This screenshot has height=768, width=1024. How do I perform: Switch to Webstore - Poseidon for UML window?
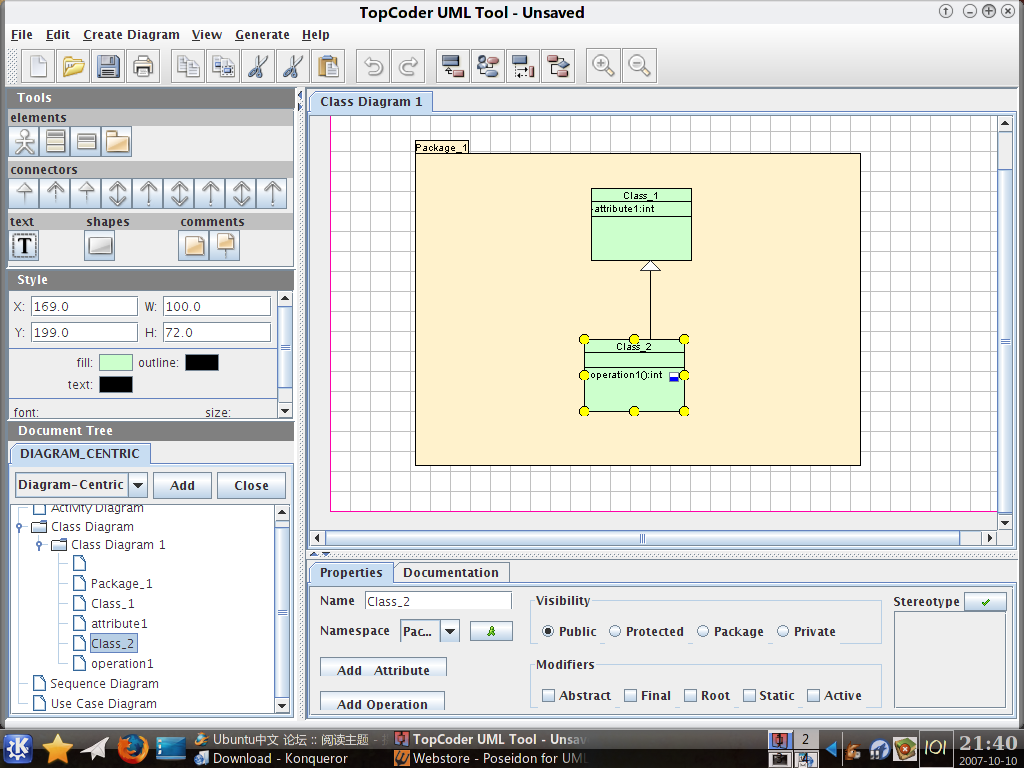(x=491, y=758)
